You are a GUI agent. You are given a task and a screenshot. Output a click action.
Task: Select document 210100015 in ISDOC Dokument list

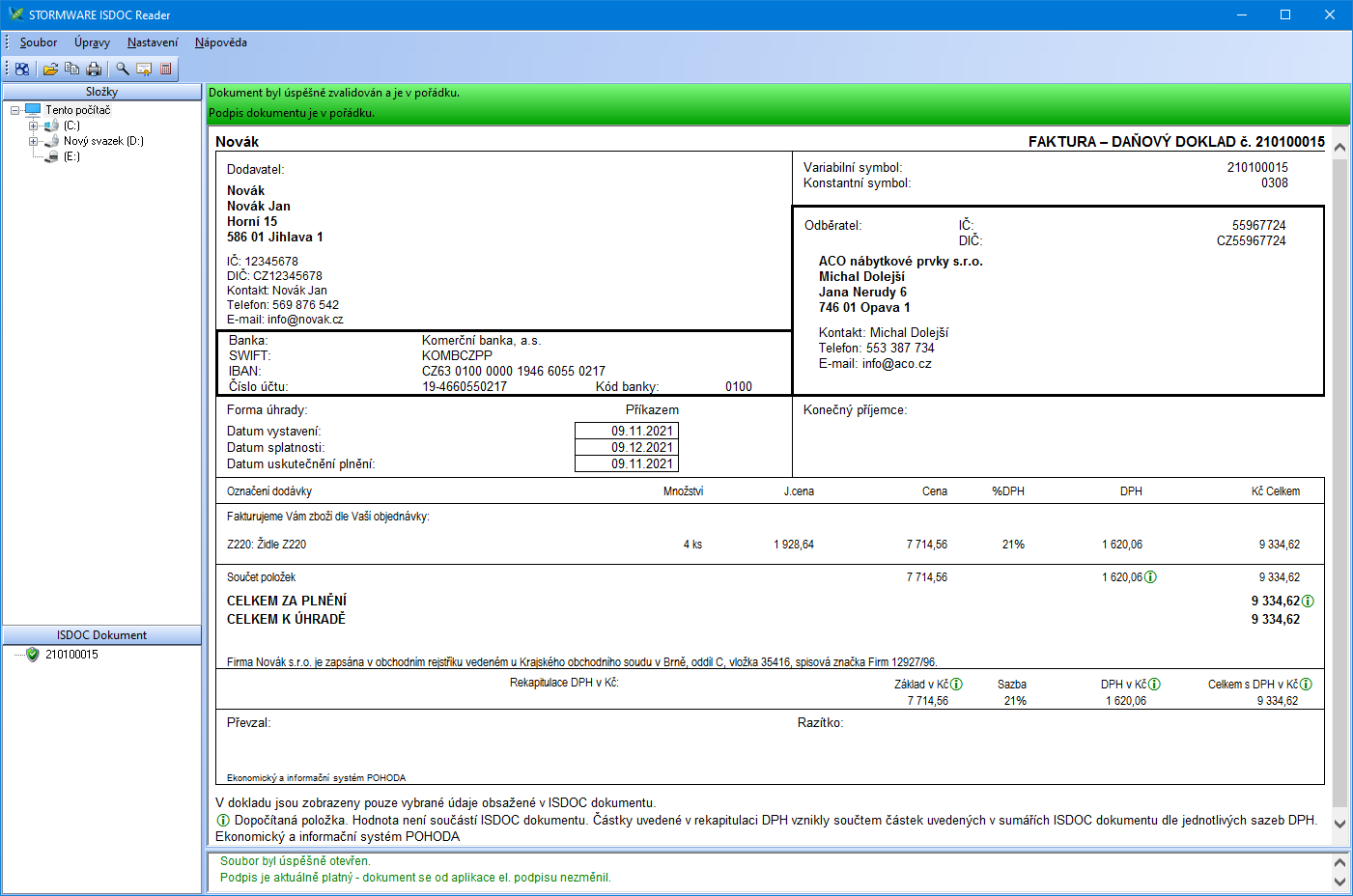(71, 655)
